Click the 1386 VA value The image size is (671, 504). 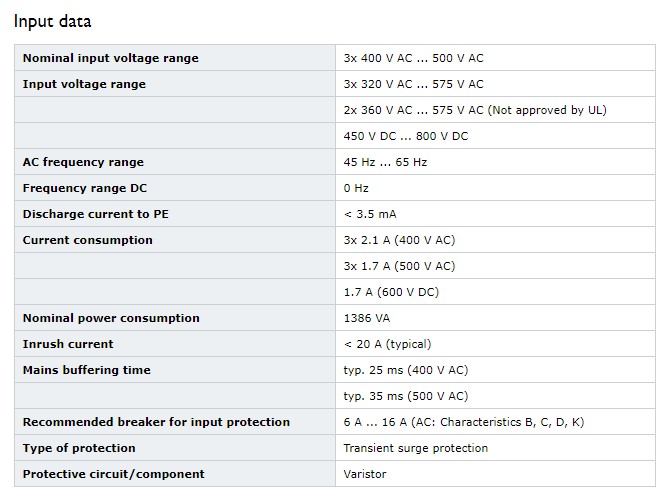(367, 318)
